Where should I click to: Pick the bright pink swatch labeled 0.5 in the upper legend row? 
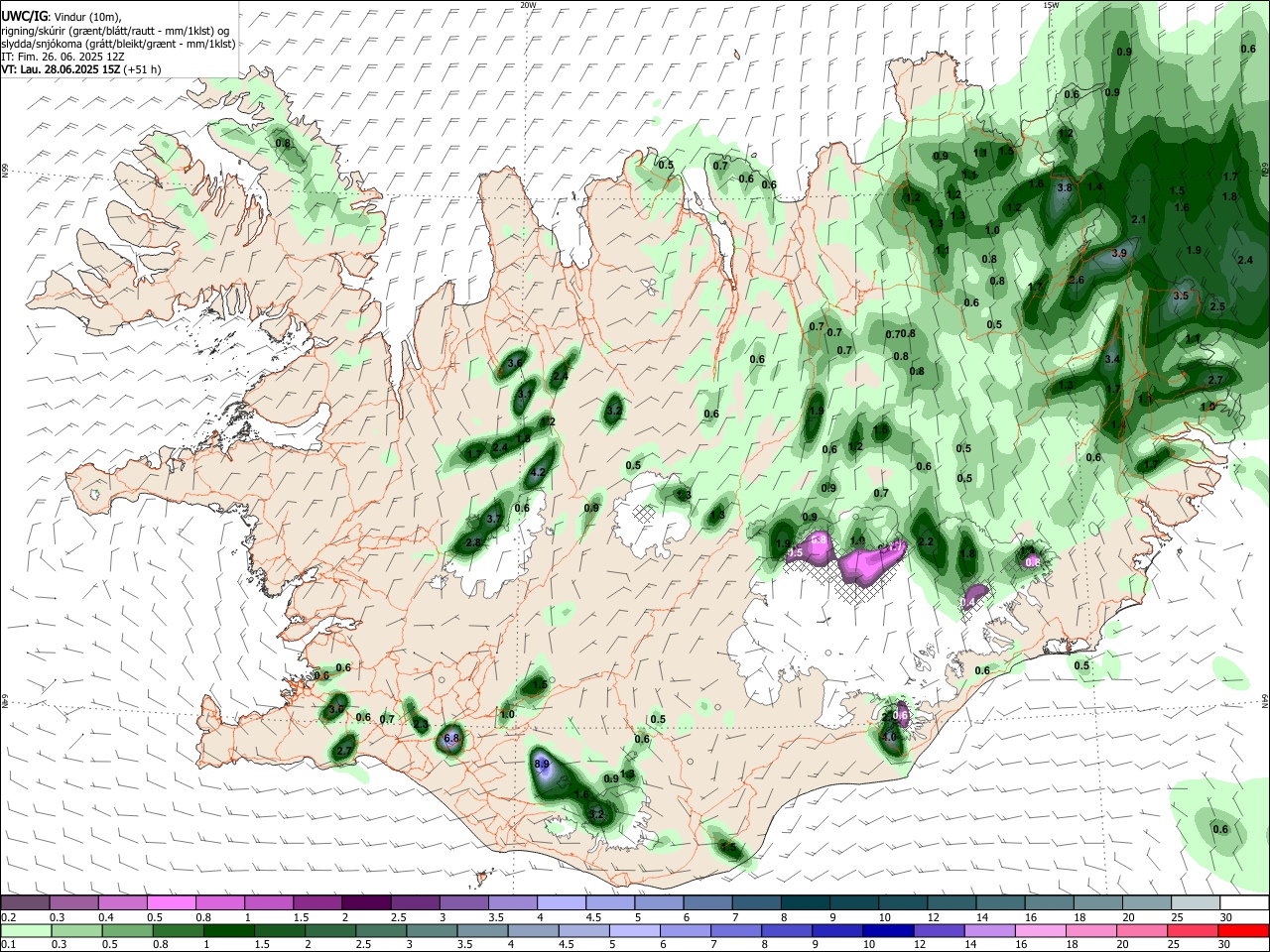click(171, 902)
